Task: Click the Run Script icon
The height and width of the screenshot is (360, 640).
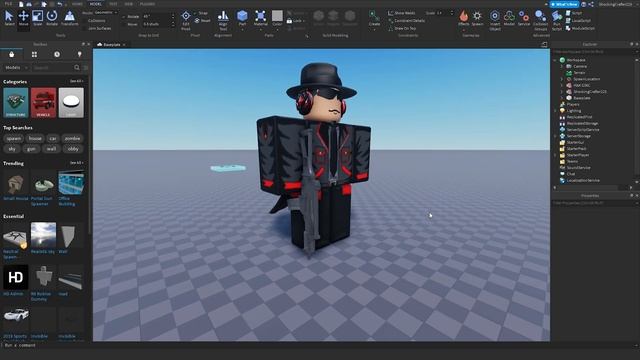Action: coord(557,20)
